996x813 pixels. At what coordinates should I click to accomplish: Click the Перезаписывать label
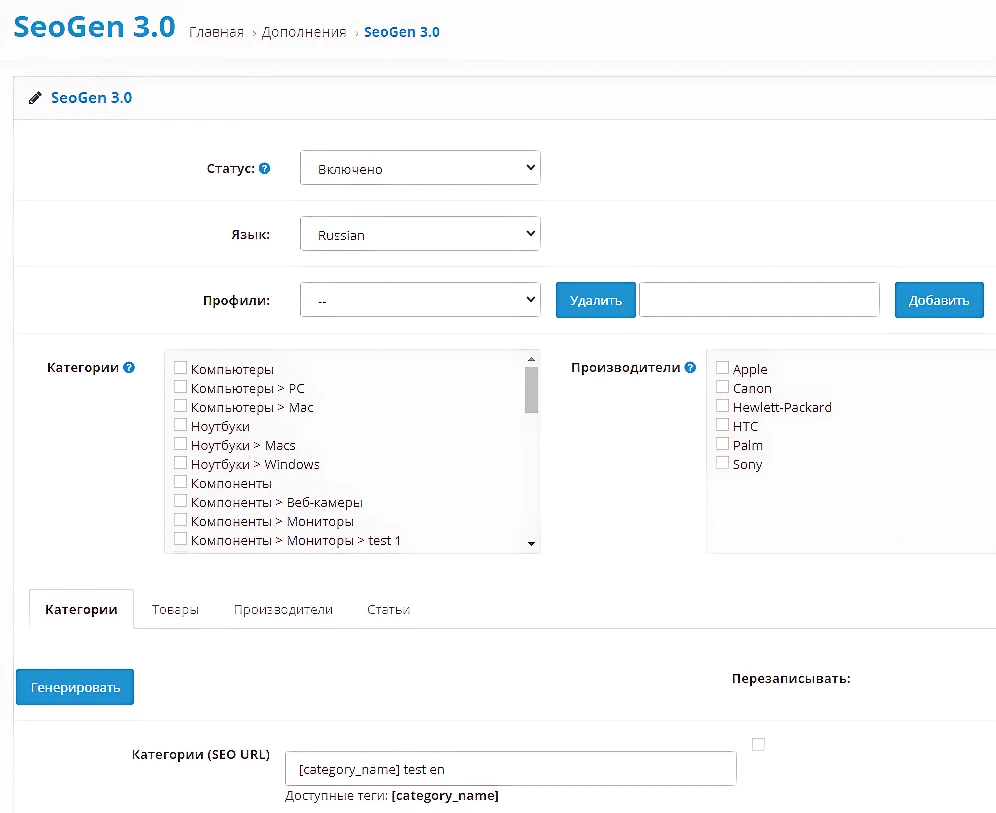pyautogui.click(x=791, y=679)
